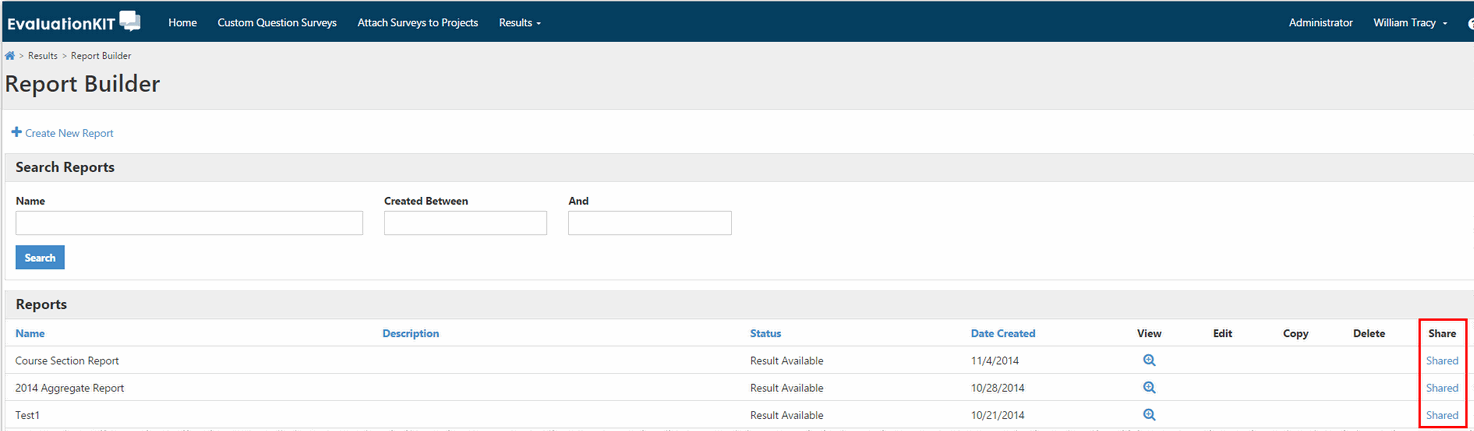Click Result Available status for 2014 Aggregate Report

tap(787, 388)
